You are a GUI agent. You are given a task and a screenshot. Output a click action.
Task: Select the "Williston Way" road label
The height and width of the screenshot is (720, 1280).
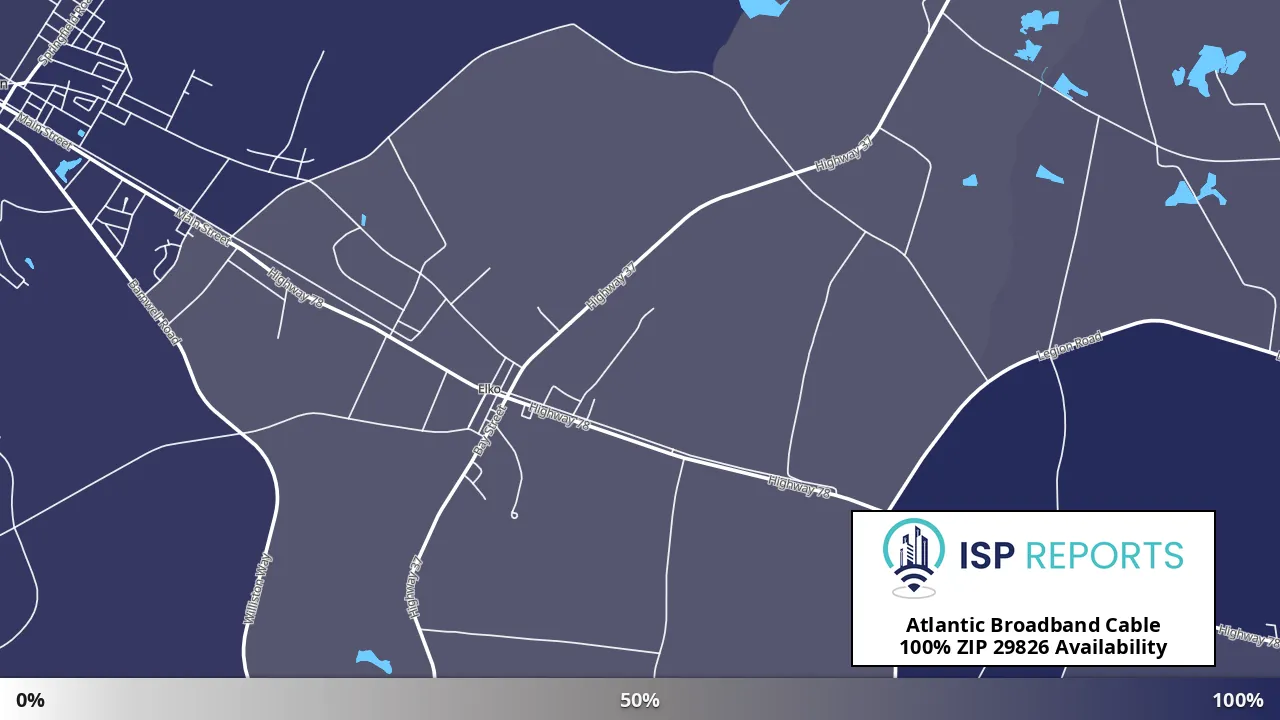pos(257,589)
